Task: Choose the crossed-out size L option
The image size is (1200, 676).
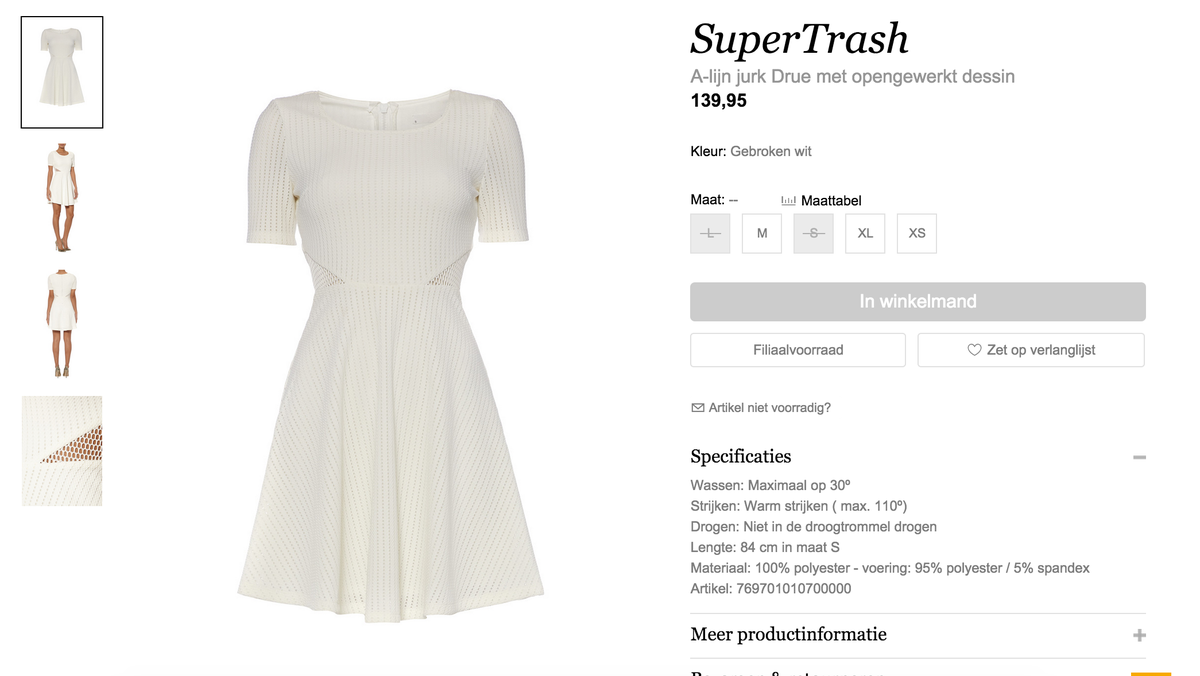Action: tap(710, 233)
